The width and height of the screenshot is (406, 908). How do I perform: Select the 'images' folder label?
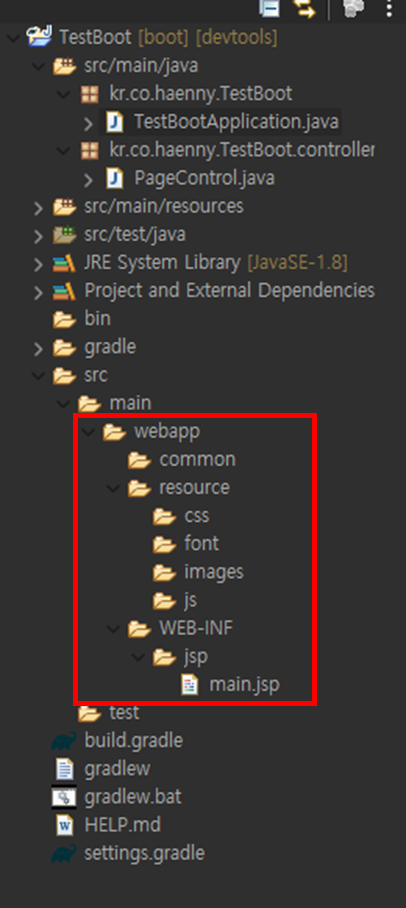pos(214,572)
